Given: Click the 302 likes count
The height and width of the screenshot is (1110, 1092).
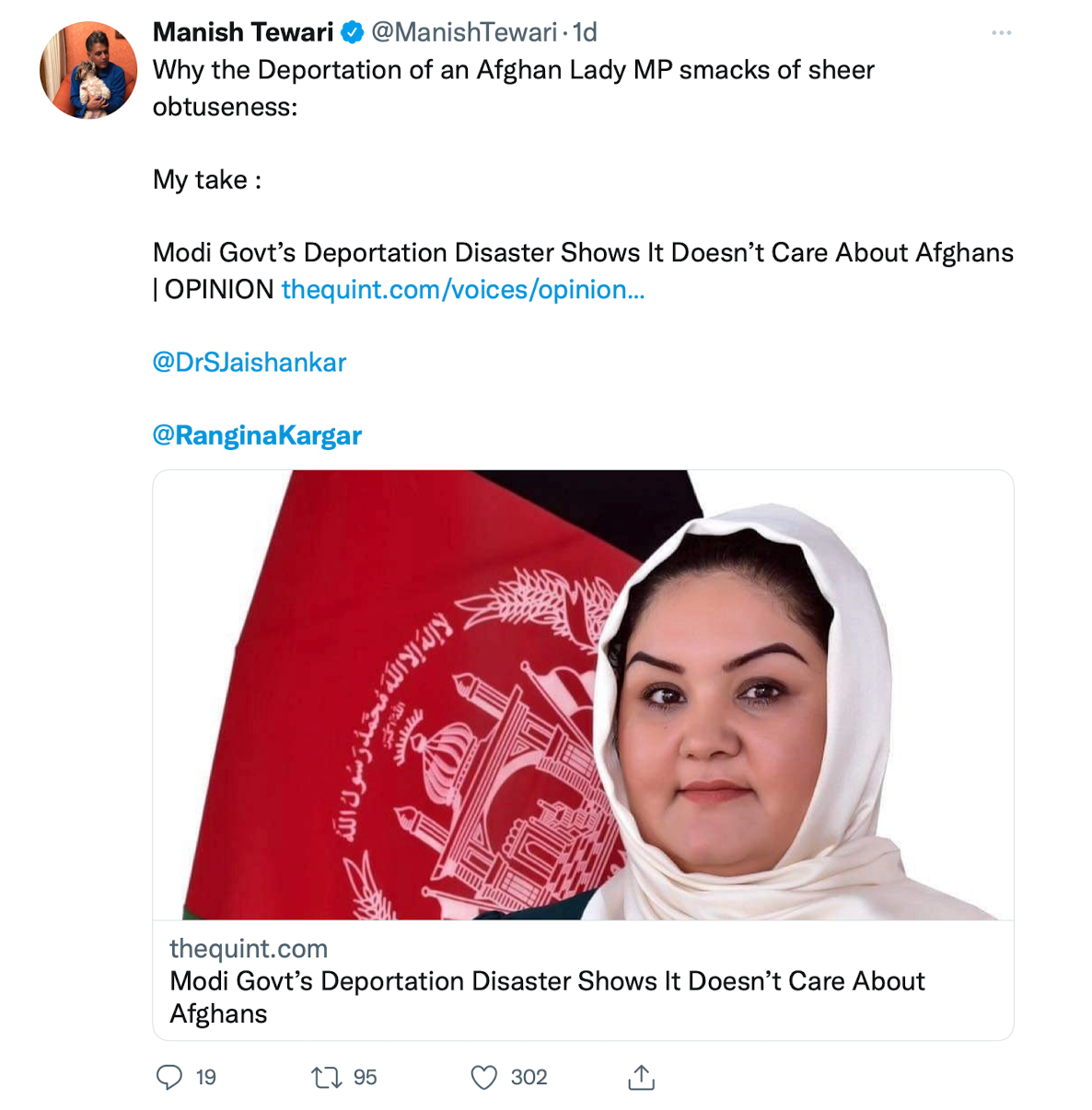Looking at the screenshot, I should [529, 1077].
